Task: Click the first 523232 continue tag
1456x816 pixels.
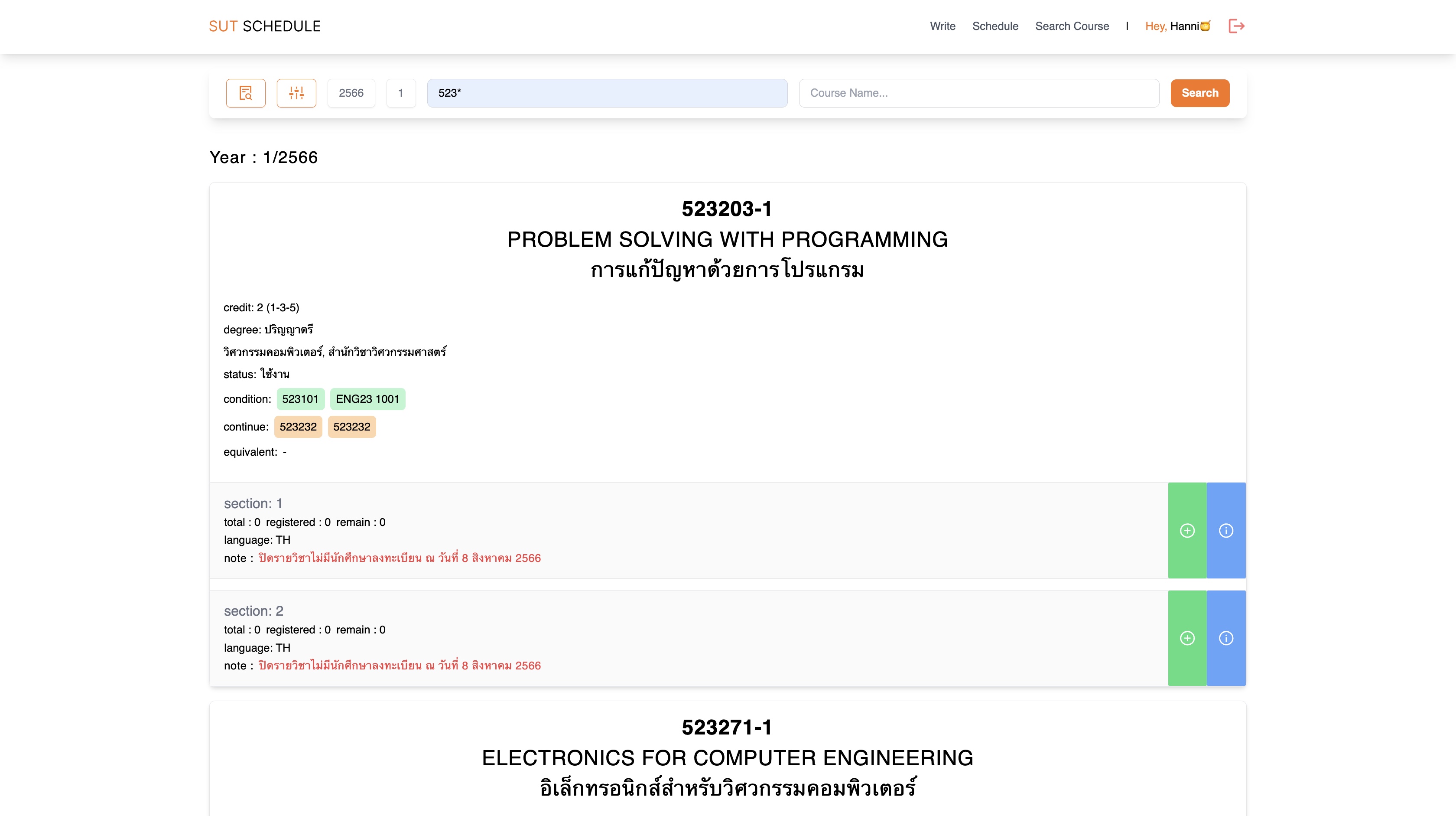Action: [298, 427]
